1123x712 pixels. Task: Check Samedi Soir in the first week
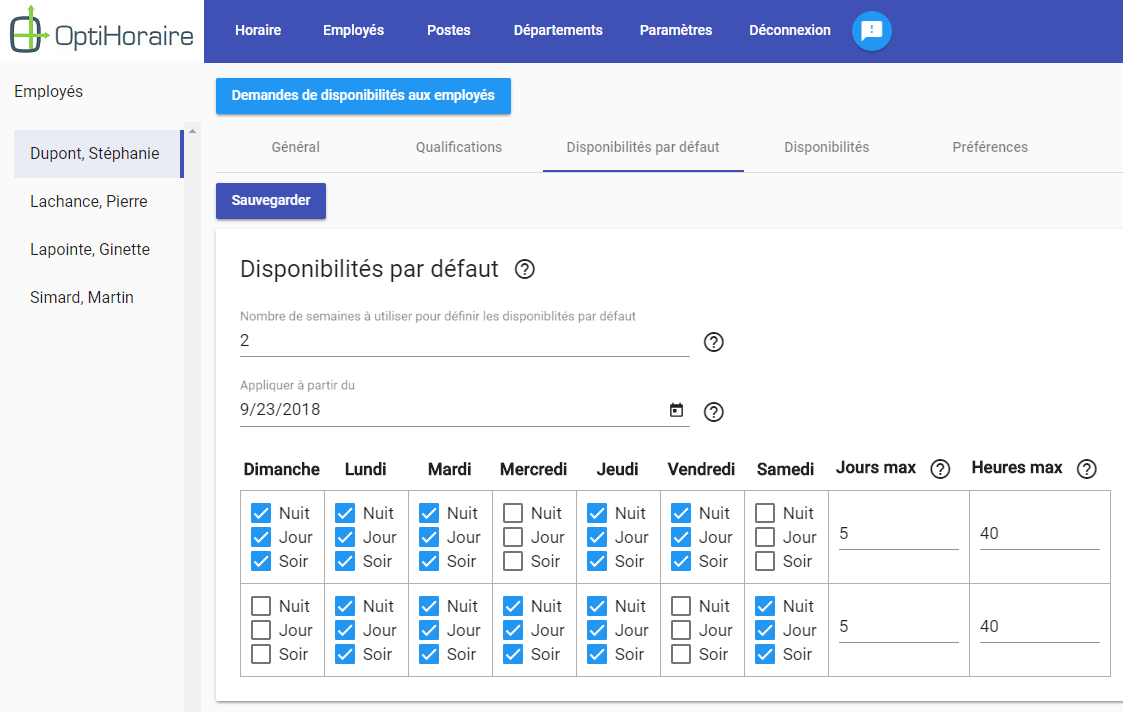765,561
